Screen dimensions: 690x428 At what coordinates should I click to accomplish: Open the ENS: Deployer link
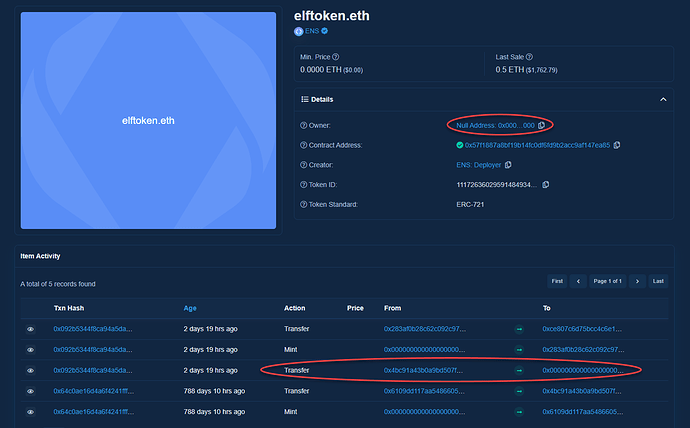tap(479, 165)
